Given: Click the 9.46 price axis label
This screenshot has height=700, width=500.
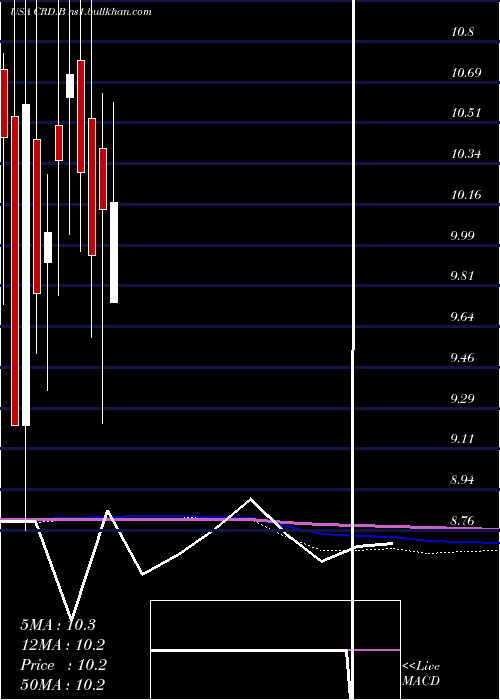Looking at the screenshot, I should click(x=463, y=358).
